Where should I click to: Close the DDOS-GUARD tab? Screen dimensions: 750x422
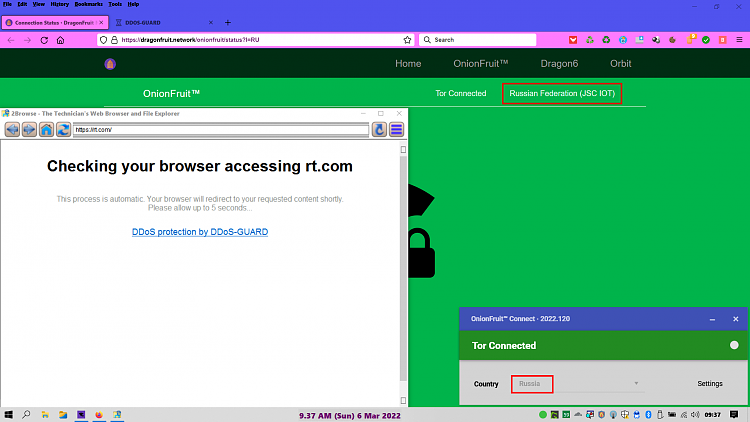point(210,22)
